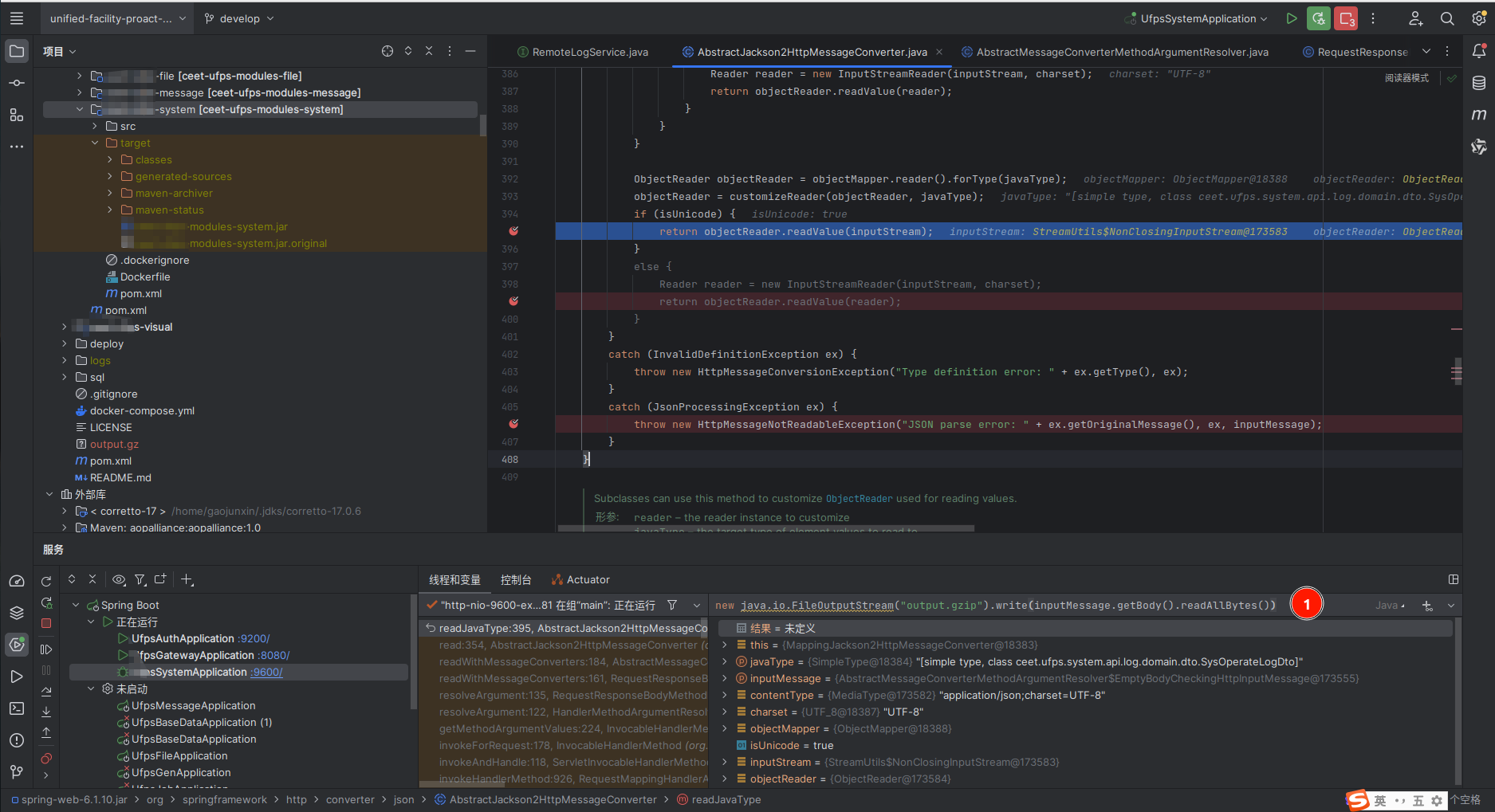The image size is (1495, 812).
Task: Toggle the show-eye view option in Services toolbar
Action: tap(119, 579)
